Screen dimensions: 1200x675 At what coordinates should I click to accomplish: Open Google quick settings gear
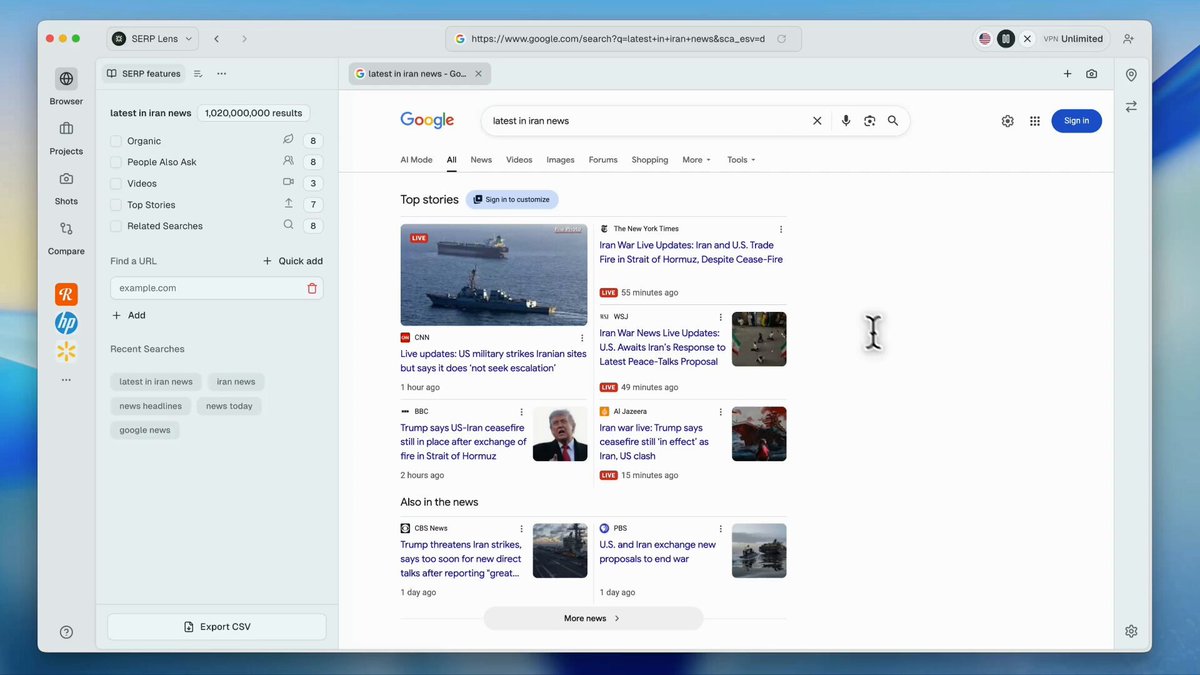tap(1007, 121)
